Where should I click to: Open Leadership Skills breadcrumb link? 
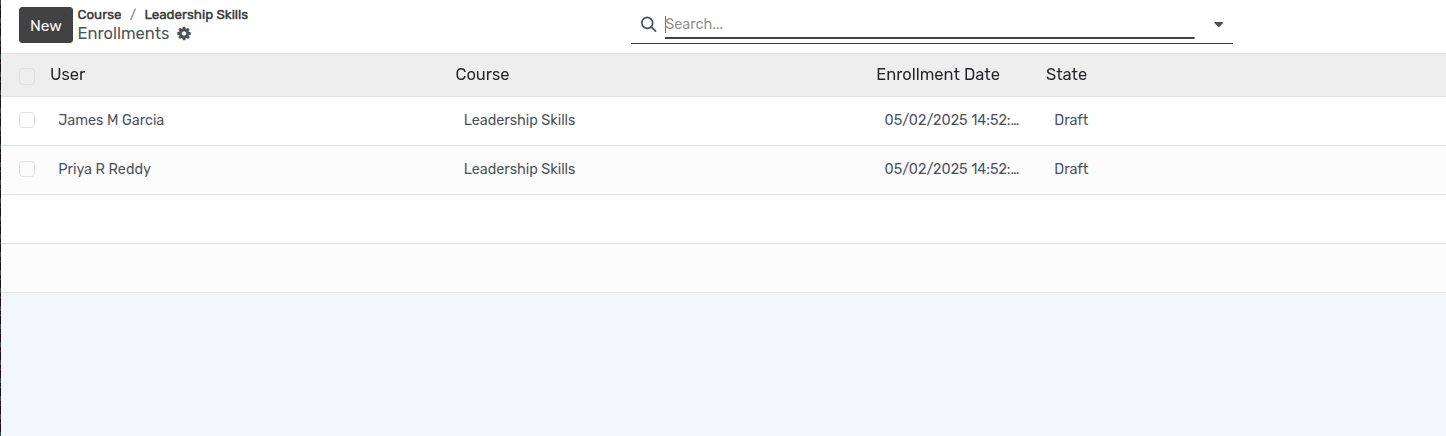coord(196,15)
